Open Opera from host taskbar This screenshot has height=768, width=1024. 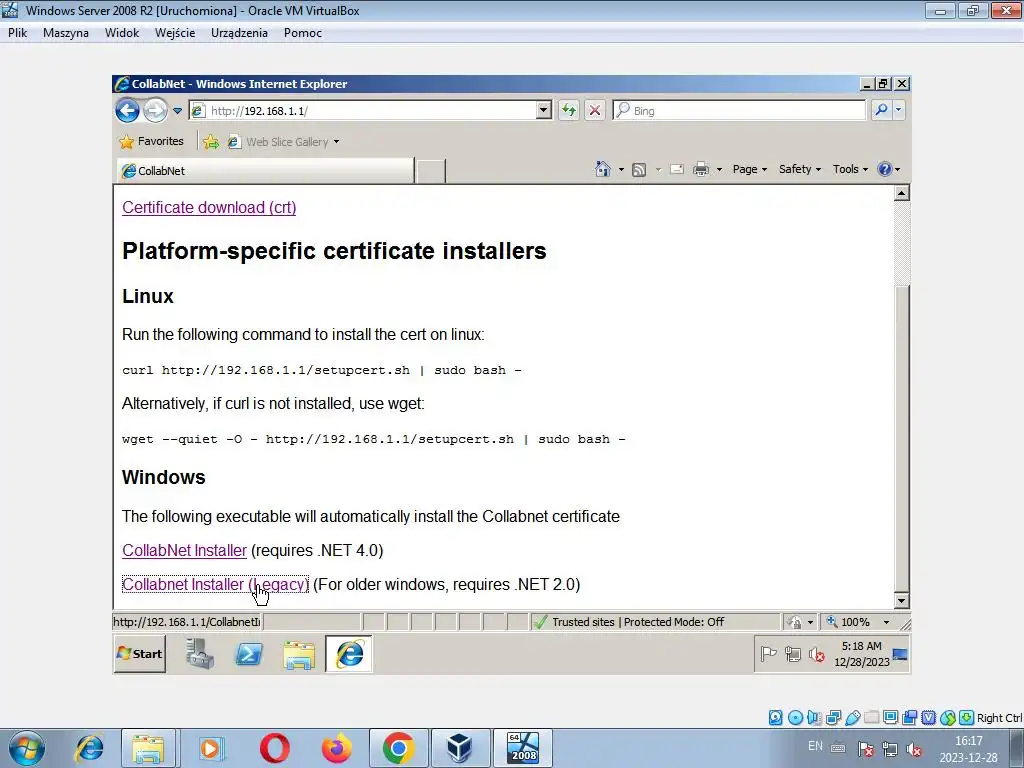pos(275,748)
